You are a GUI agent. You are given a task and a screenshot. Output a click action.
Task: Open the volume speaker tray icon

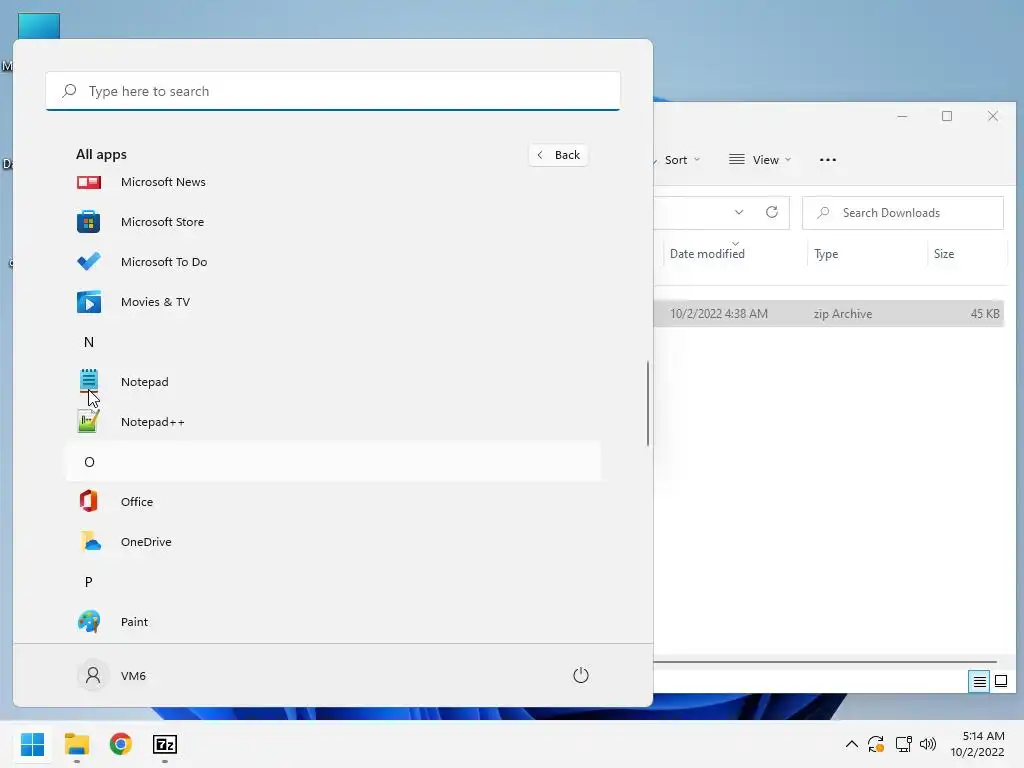click(x=928, y=744)
